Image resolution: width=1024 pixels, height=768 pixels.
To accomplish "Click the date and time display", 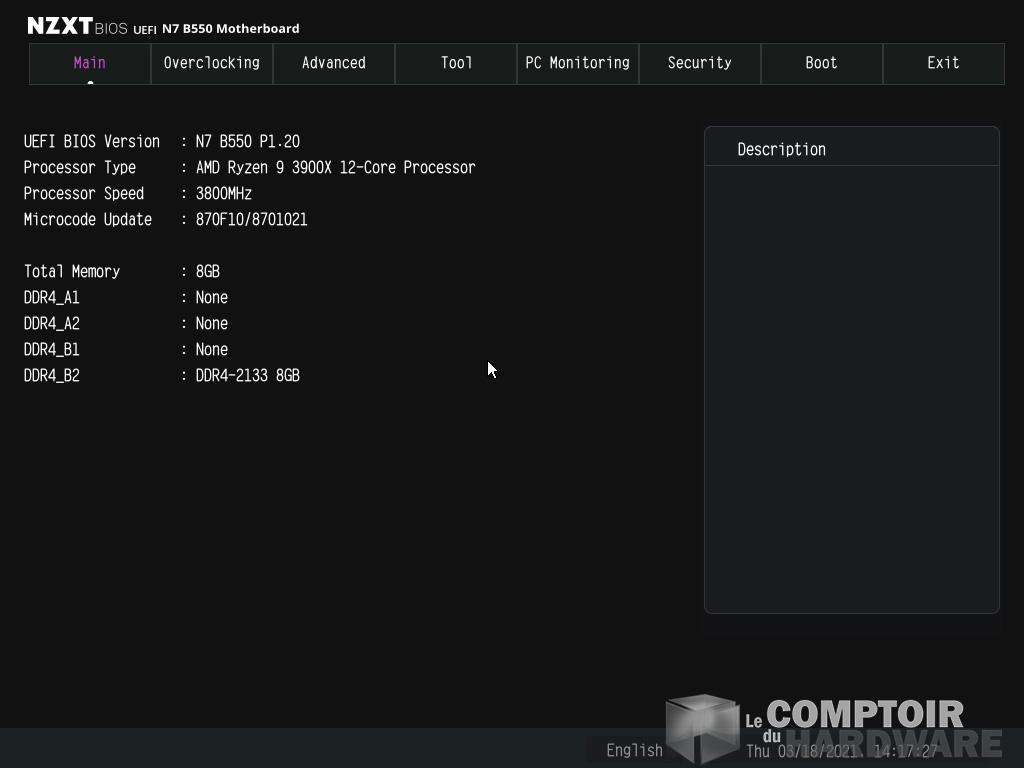I will coord(841,751).
